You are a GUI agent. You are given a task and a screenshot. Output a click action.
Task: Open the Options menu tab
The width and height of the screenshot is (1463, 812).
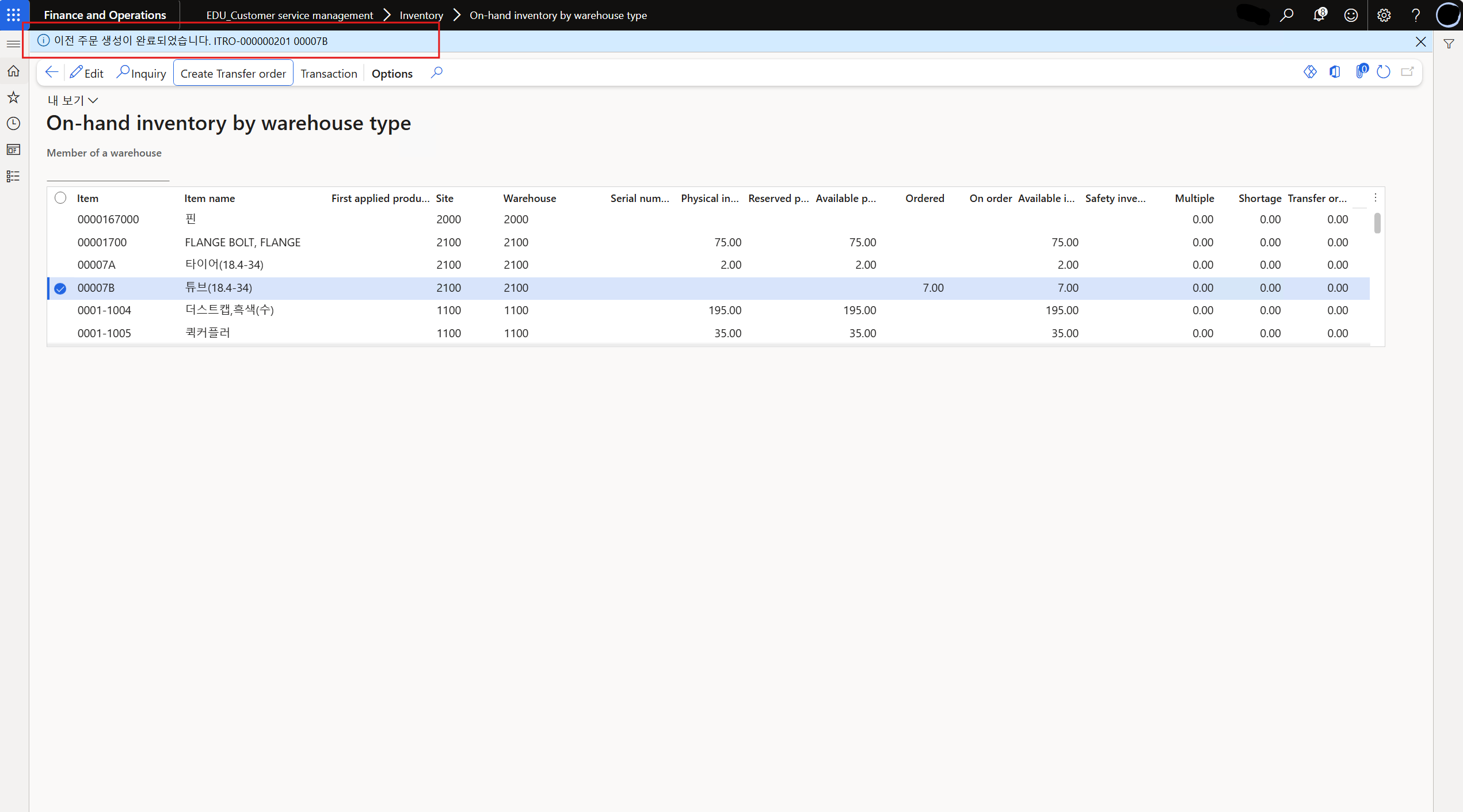tap(392, 74)
